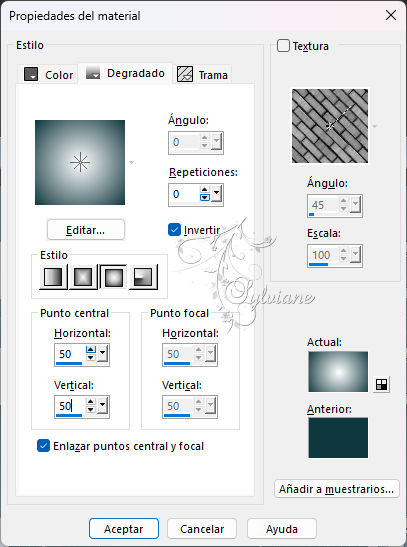This screenshot has width=407, height=547.
Task: Click the Trama pattern tab icon
Action: click(185, 74)
